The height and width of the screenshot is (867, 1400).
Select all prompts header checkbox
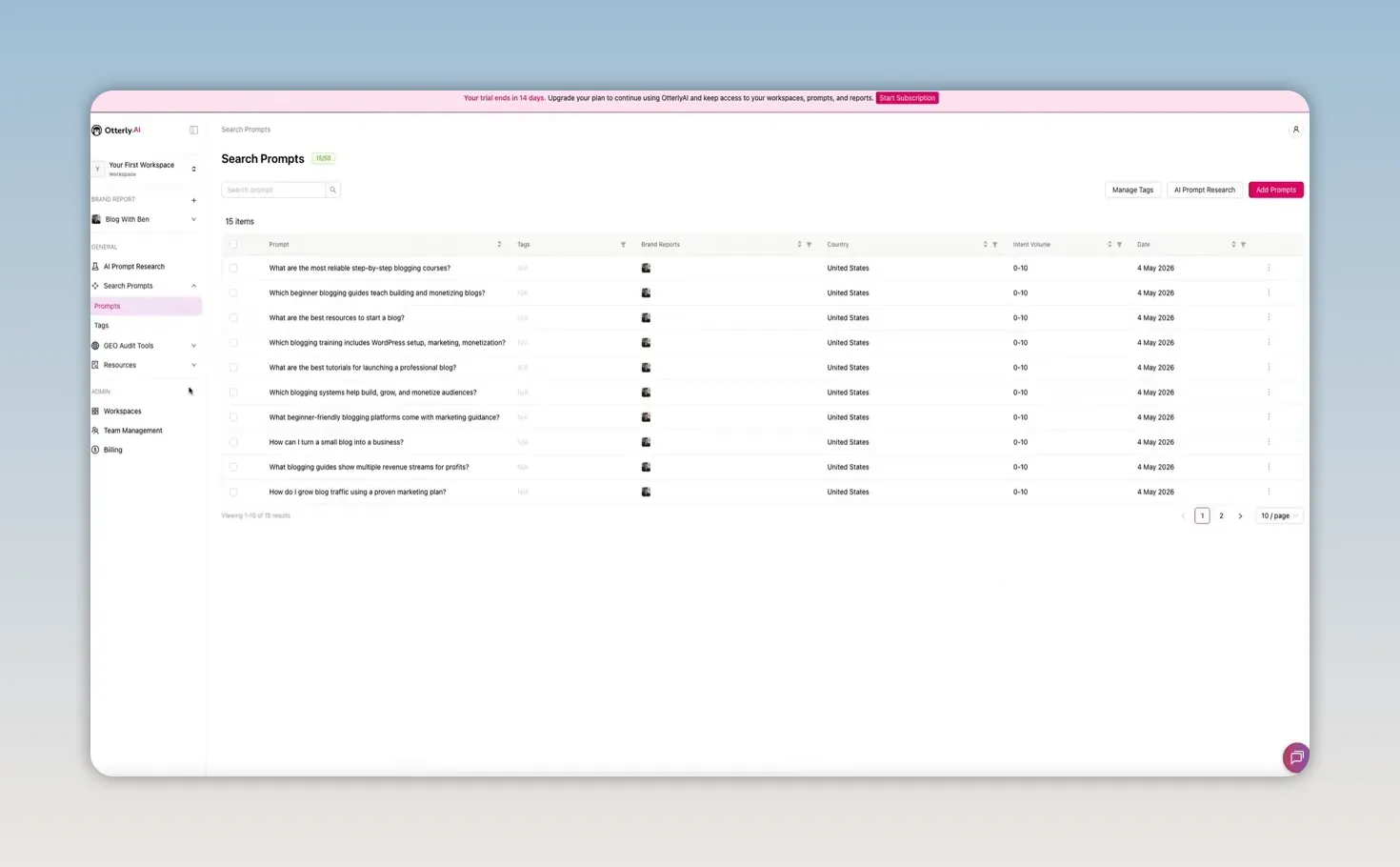233,245
